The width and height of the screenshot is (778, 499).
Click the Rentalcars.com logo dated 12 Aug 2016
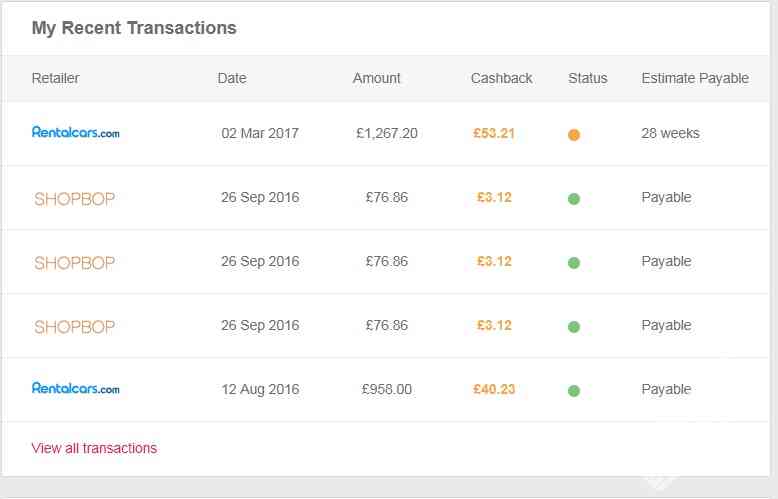click(x=75, y=388)
